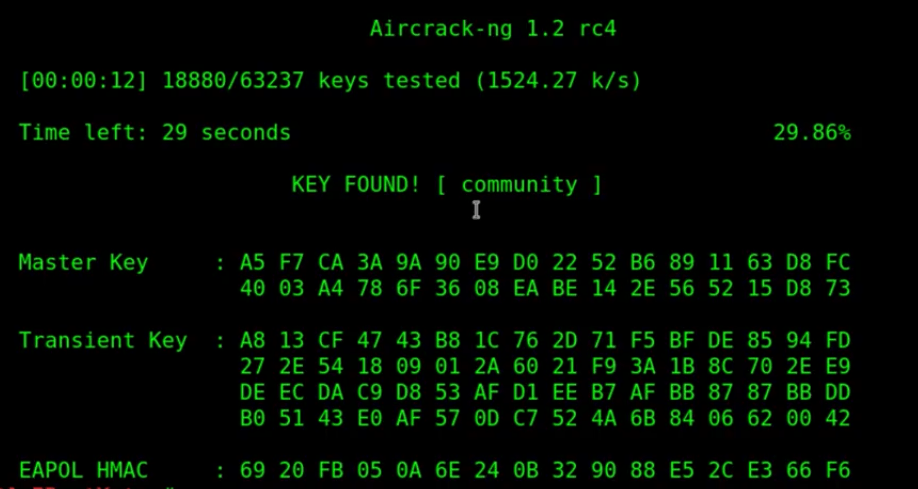
Task: Click the 29.86% progress percentage
Action: tap(811, 132)
